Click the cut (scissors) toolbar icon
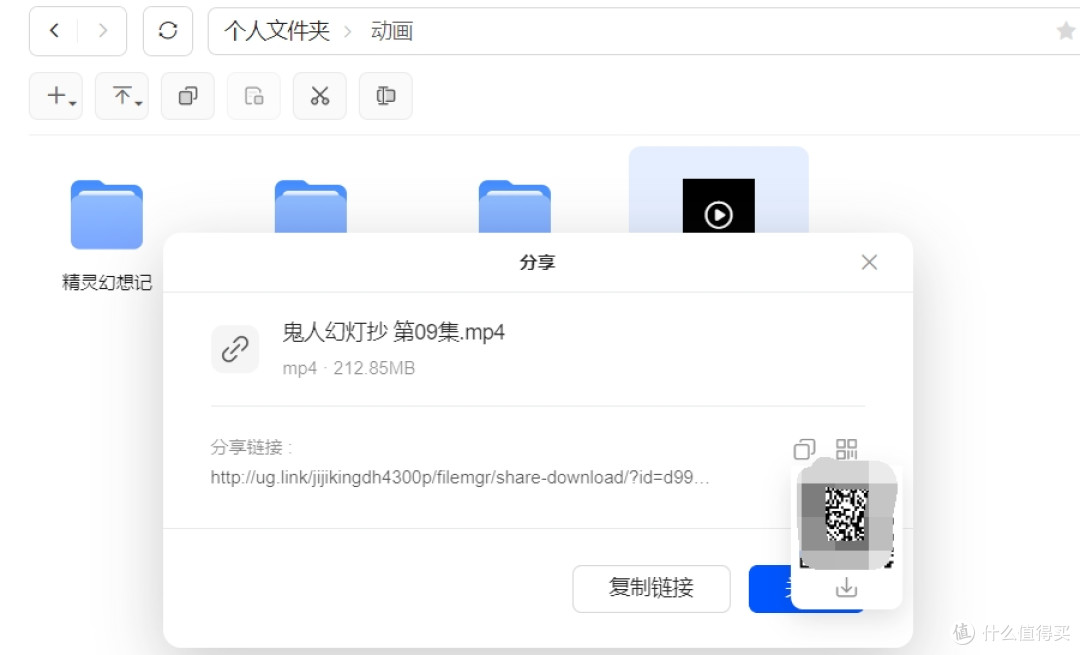1080x655 pixels. click(x=320, y=96)
